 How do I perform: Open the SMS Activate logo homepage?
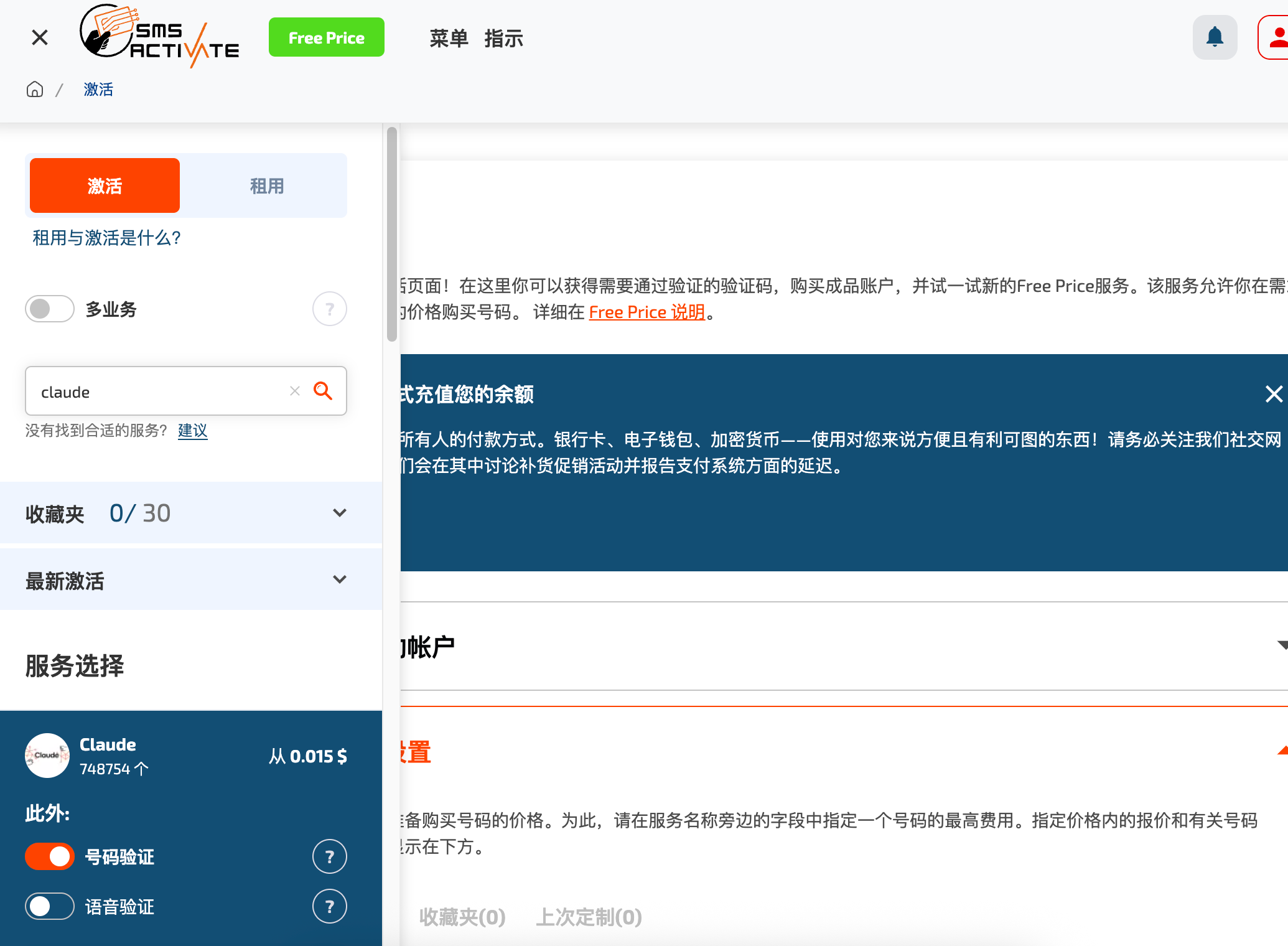[x=159, y=36]
